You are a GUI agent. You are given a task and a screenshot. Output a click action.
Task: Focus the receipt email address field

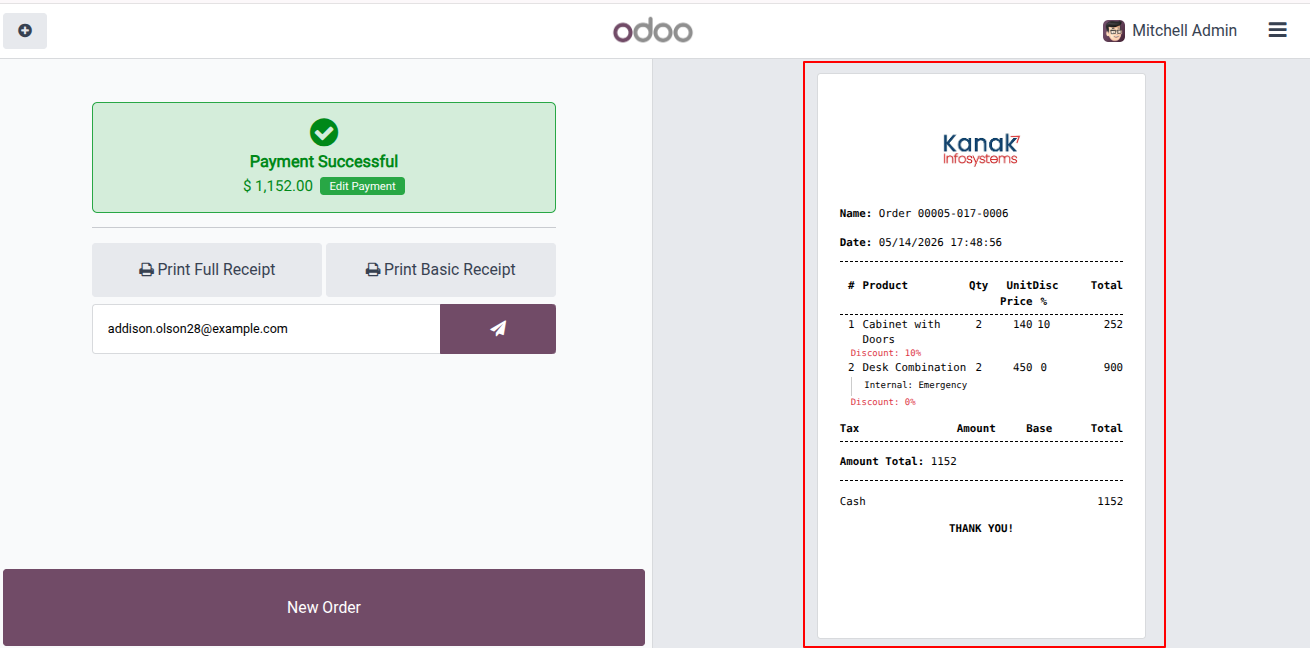click(266, 329)
